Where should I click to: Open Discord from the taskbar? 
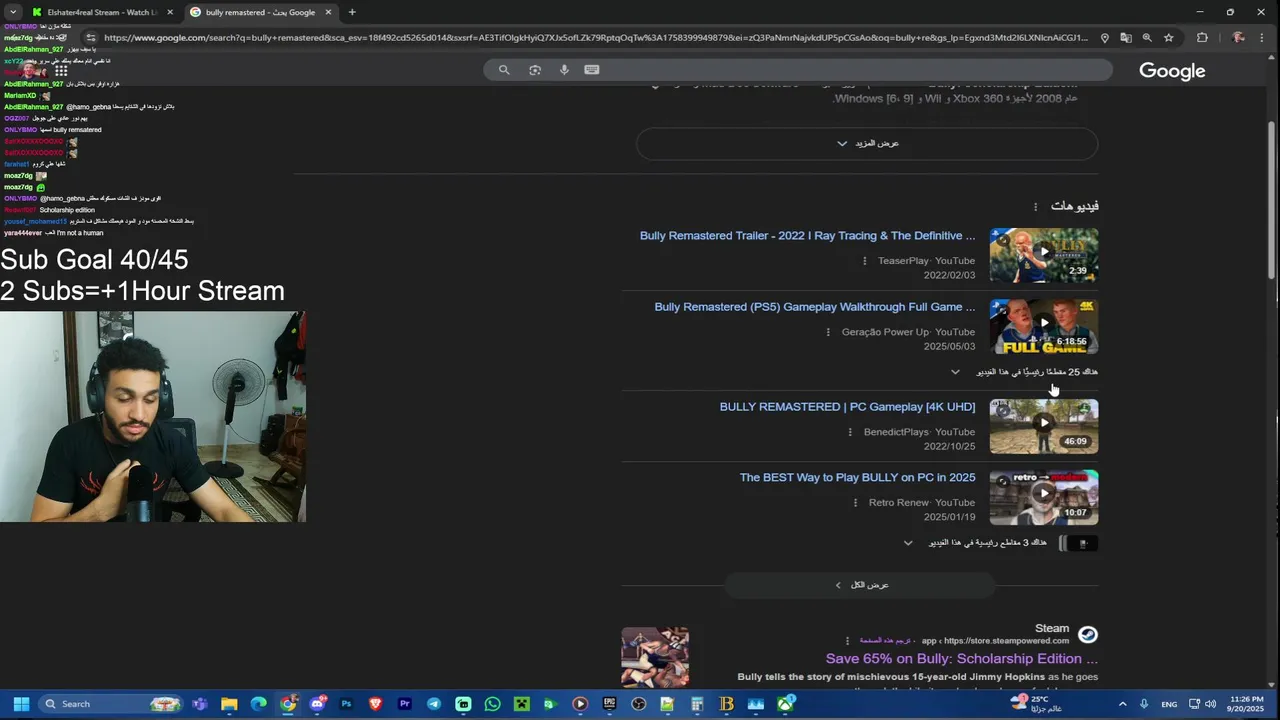point(317,704)
